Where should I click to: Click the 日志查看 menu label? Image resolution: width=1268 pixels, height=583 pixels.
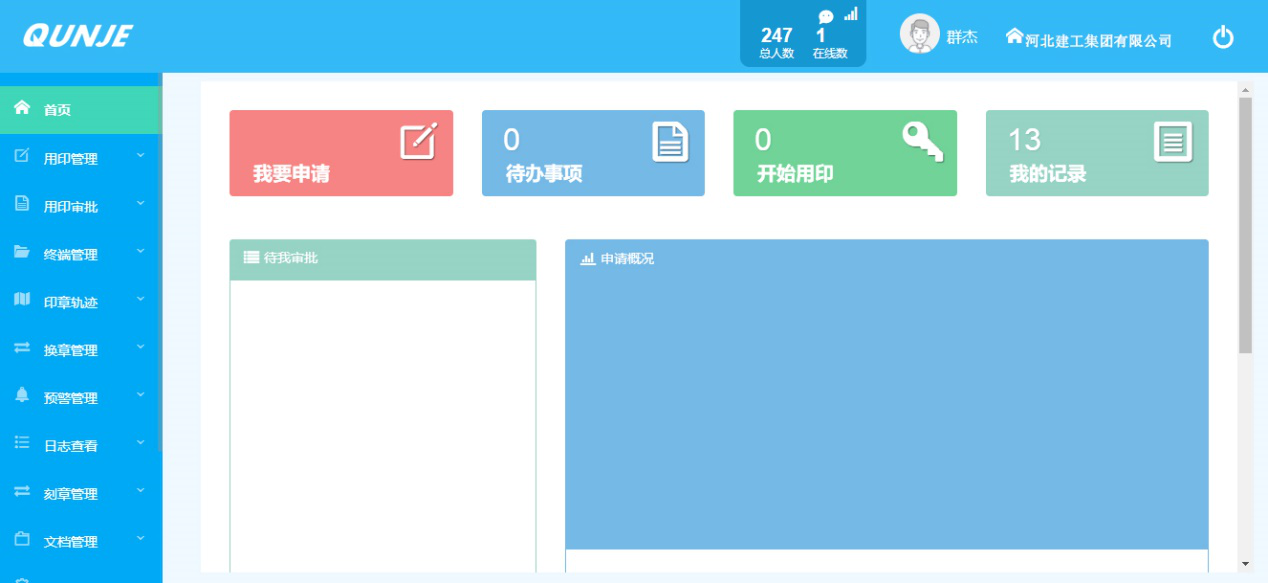tap(71, 446)
